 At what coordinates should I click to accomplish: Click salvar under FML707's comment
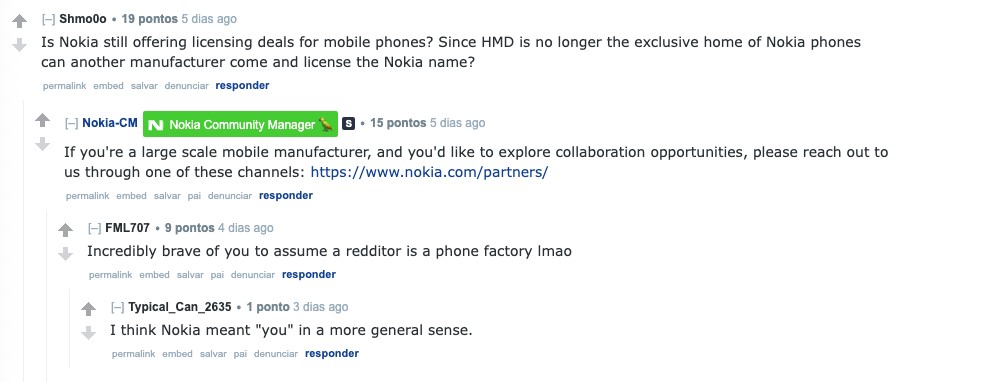(x=190, y=274)
